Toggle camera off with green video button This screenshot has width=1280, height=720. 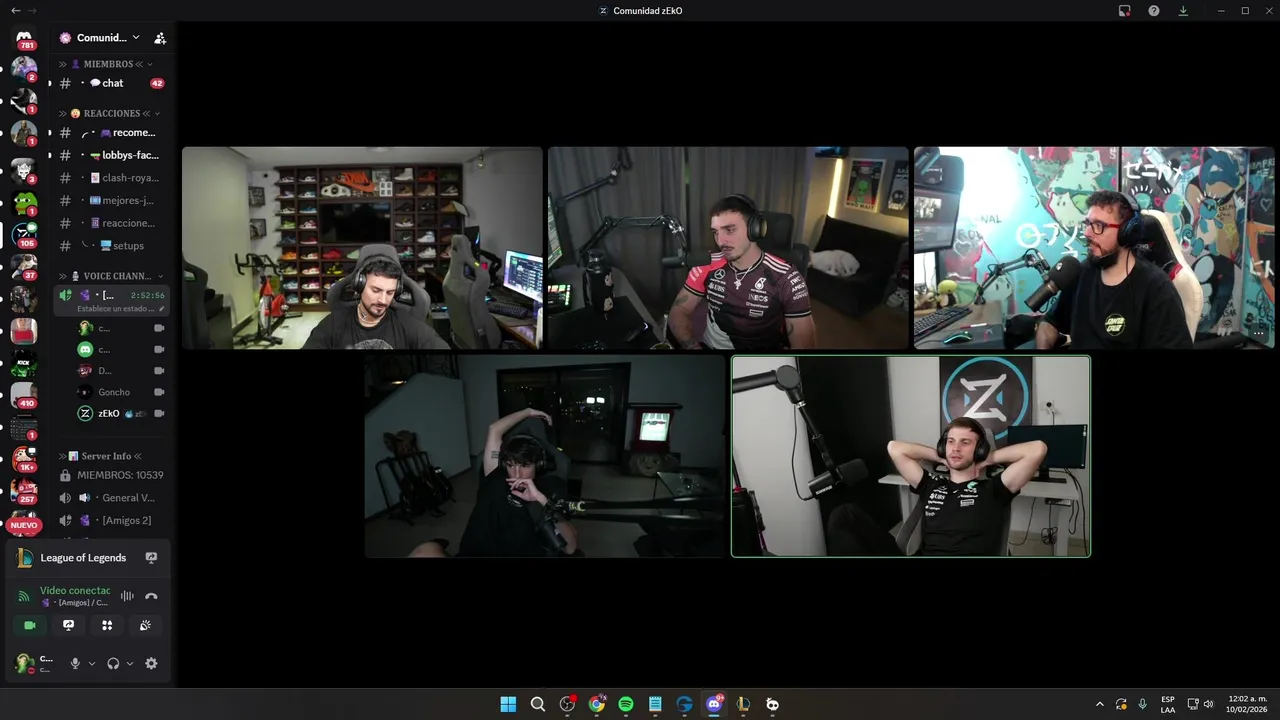(30, 625)
